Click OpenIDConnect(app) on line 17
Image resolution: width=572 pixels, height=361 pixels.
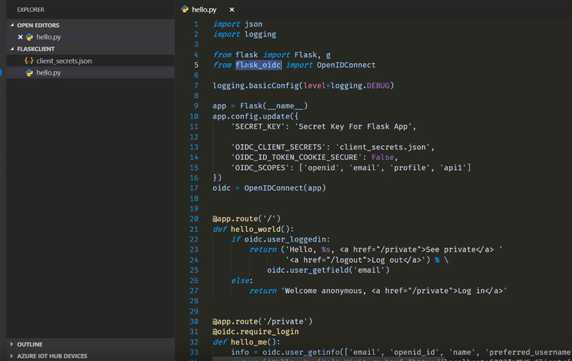click(285, 188)
